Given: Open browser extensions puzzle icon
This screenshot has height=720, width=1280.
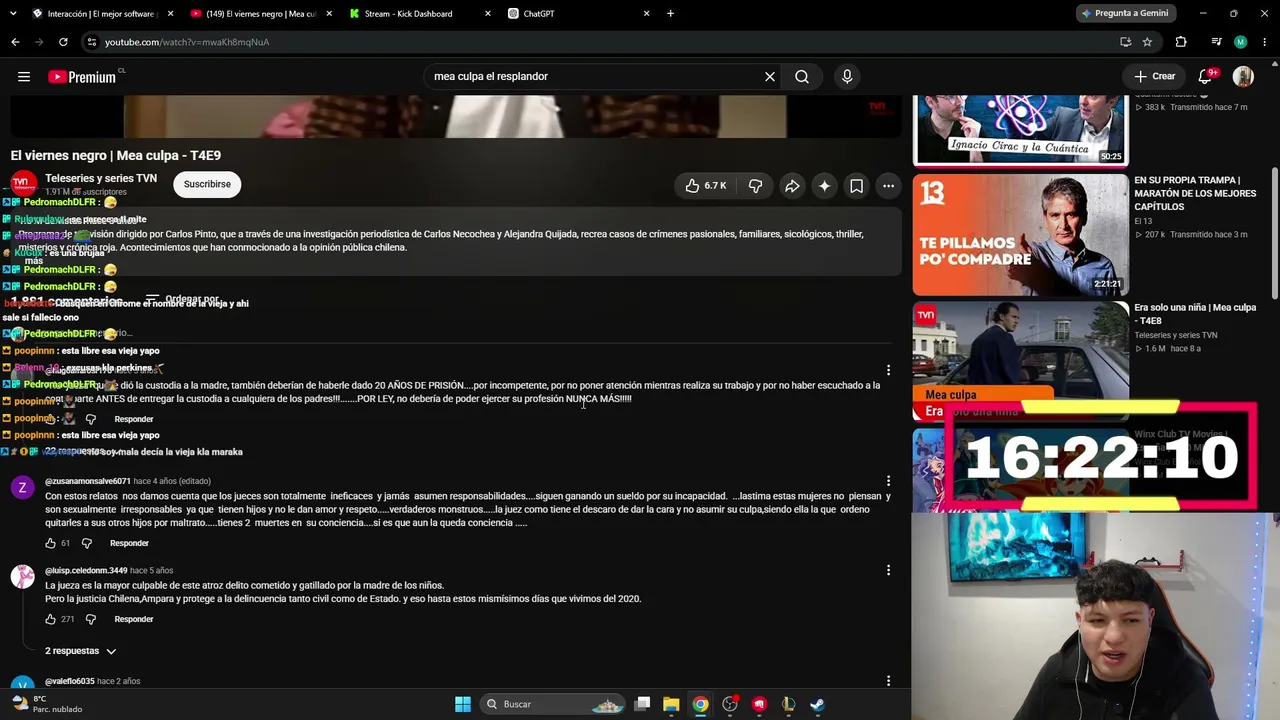Looking at the screenshot, I should [1181, 42].
